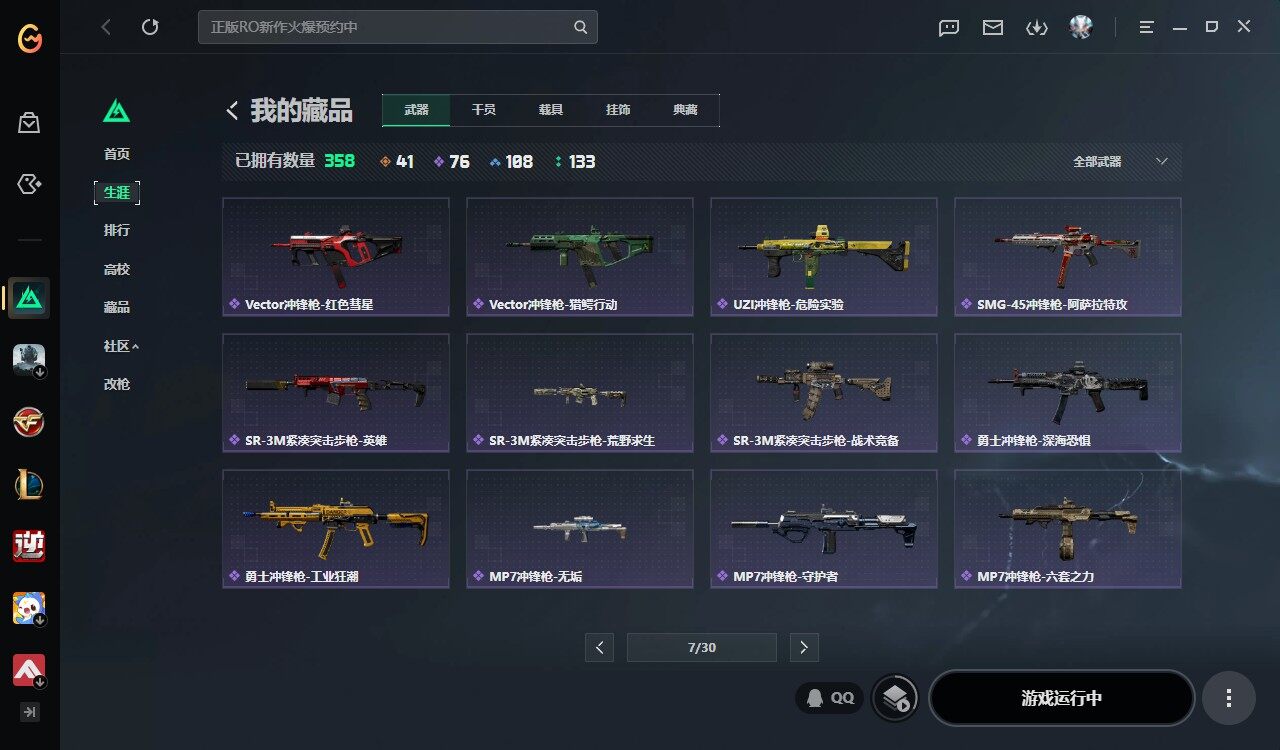This screenshot has height=750, width=1280.
Task: Go to next collection page arrow
Action: point(804,647)
